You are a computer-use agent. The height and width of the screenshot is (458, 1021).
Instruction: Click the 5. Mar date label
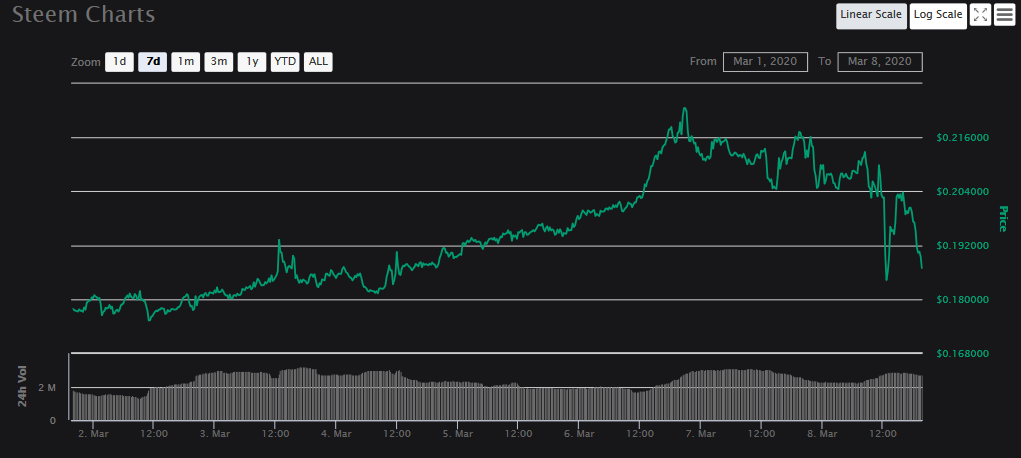click(456, 433)
